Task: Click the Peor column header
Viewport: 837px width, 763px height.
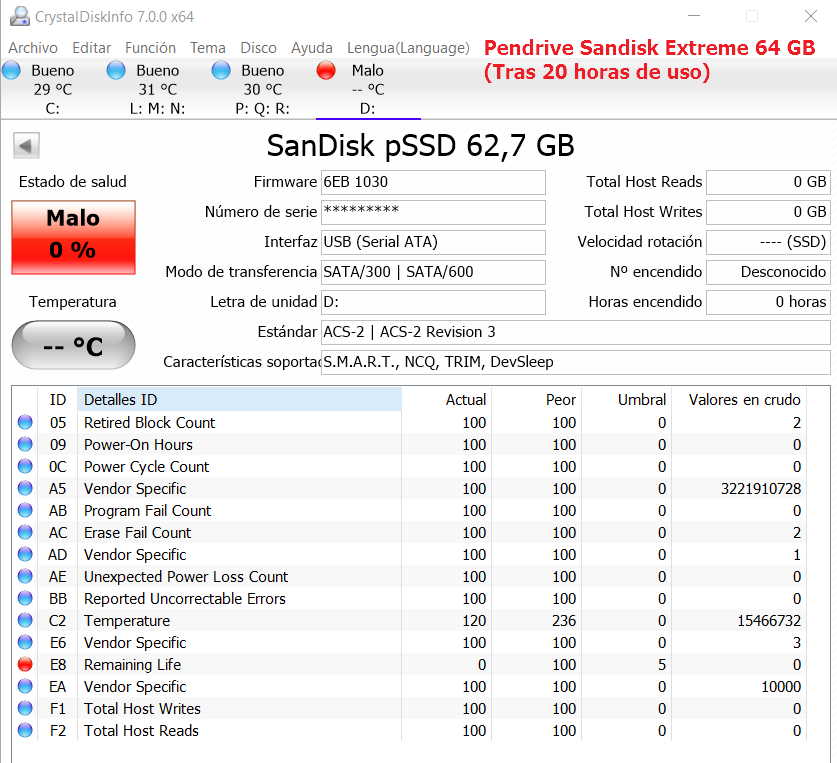Action: pyautogui.click(x=536, y=399)
